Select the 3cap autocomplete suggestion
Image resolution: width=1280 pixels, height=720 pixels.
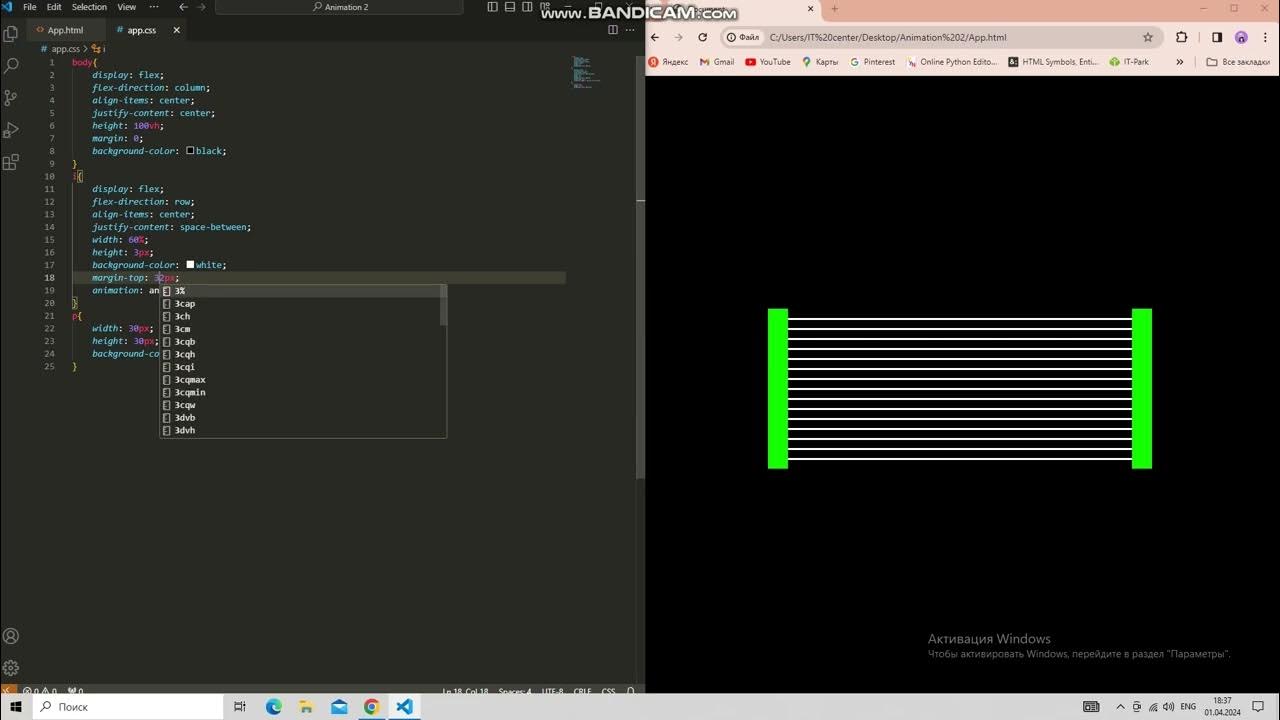click(303, 304)
